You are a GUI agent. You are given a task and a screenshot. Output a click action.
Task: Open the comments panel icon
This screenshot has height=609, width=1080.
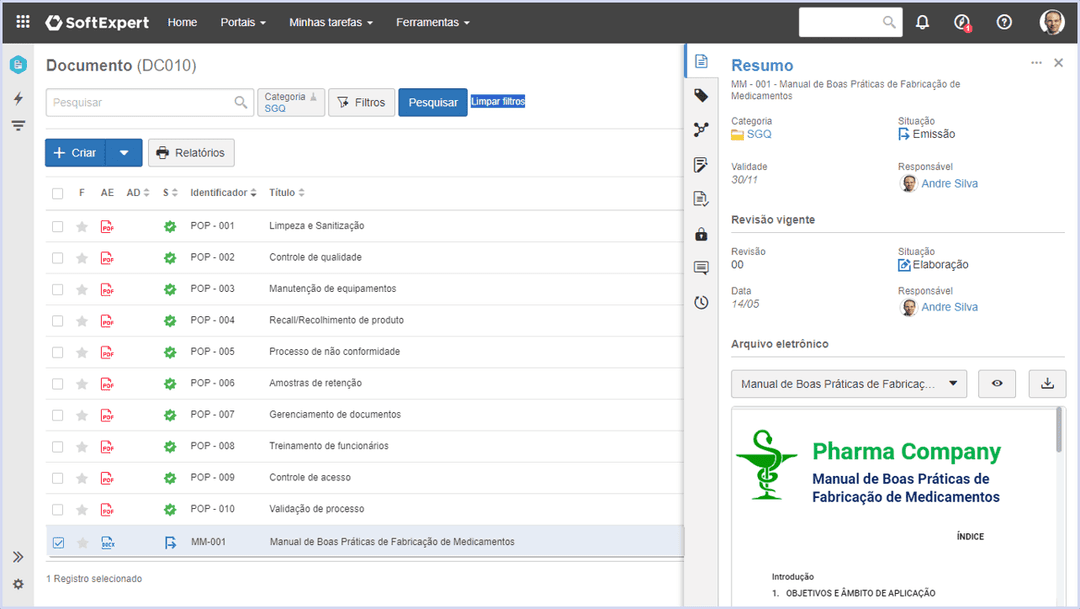(701, 268)
